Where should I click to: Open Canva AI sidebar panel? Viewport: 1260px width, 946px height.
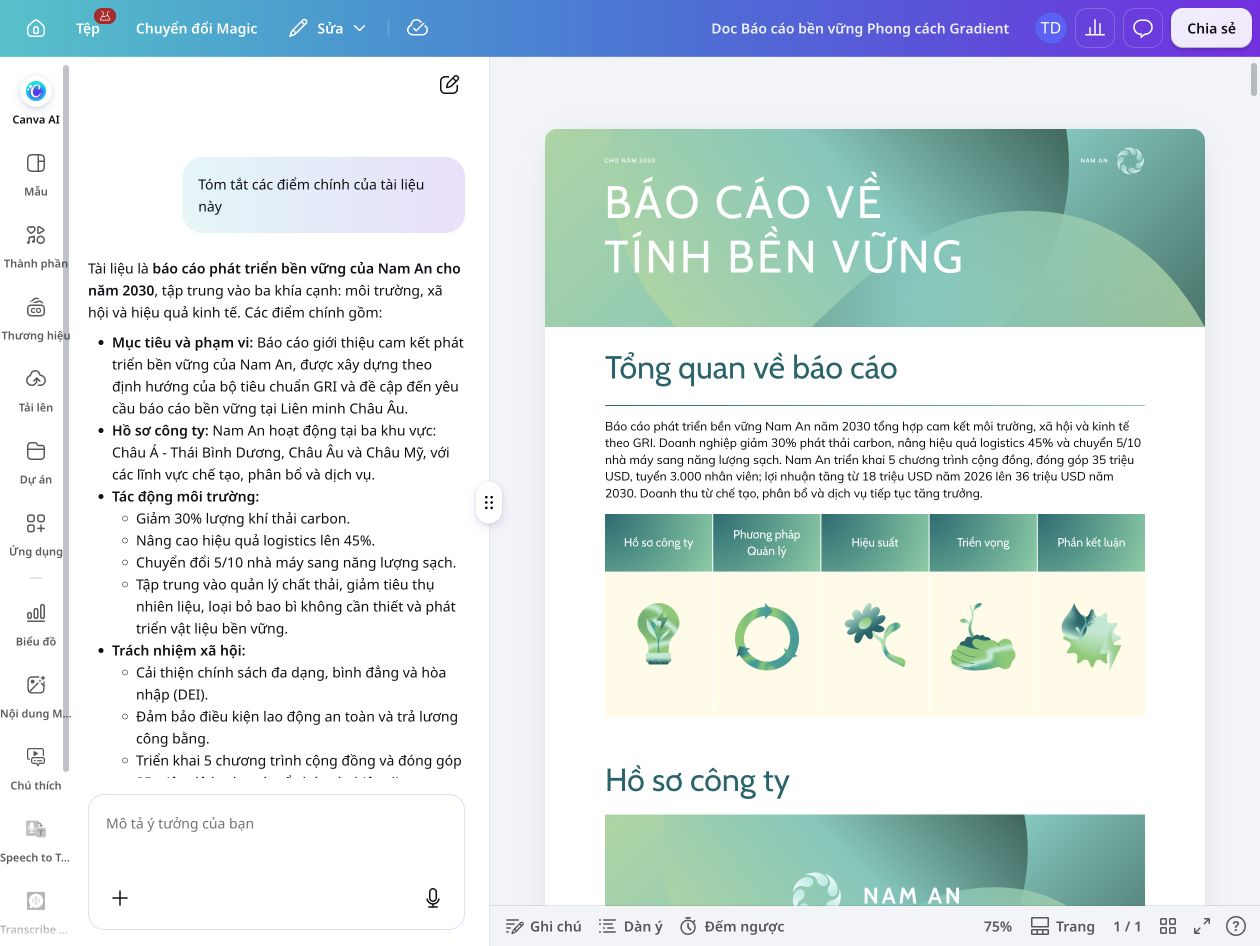click(x=36, y=101)
